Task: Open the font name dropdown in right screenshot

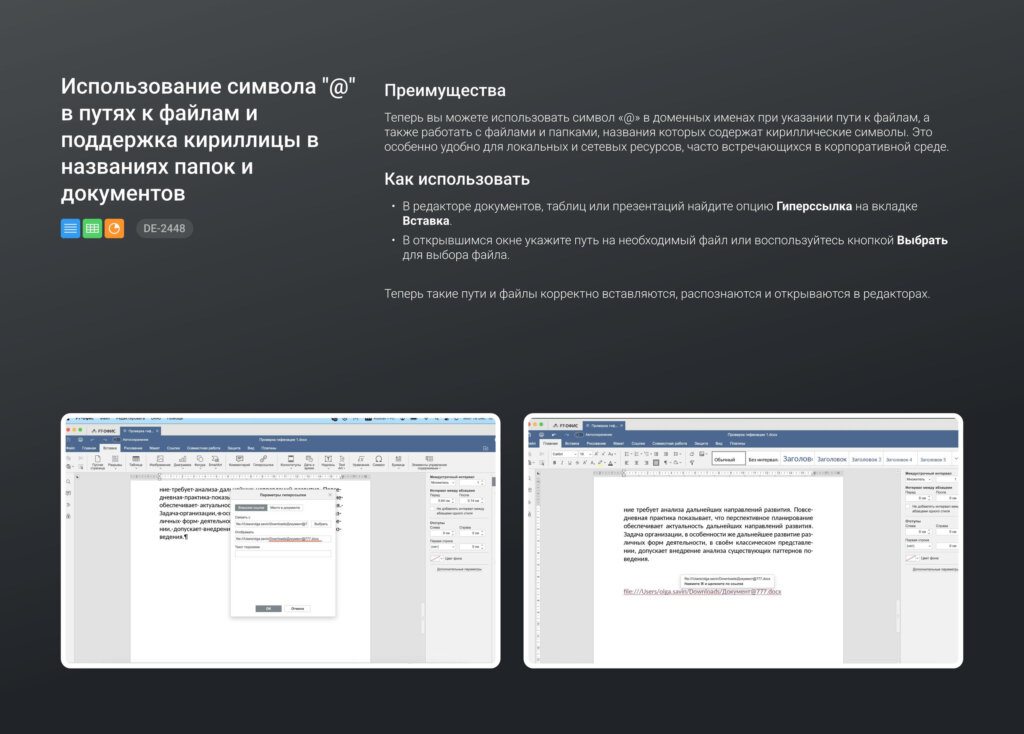Action: point(564,454)
